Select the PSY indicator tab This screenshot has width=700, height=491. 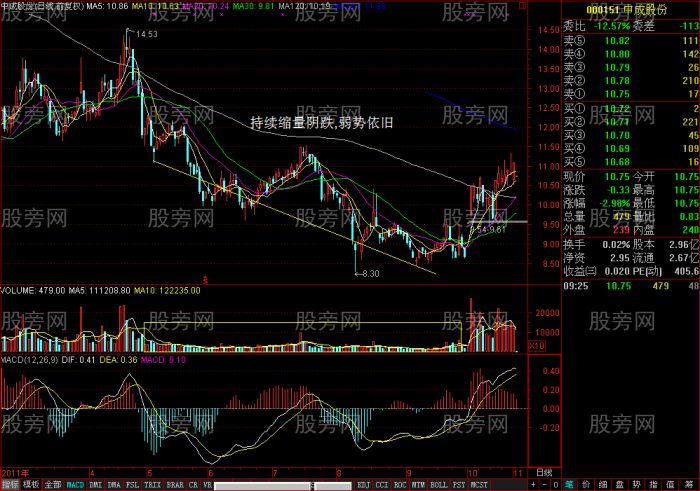[458, 485]
